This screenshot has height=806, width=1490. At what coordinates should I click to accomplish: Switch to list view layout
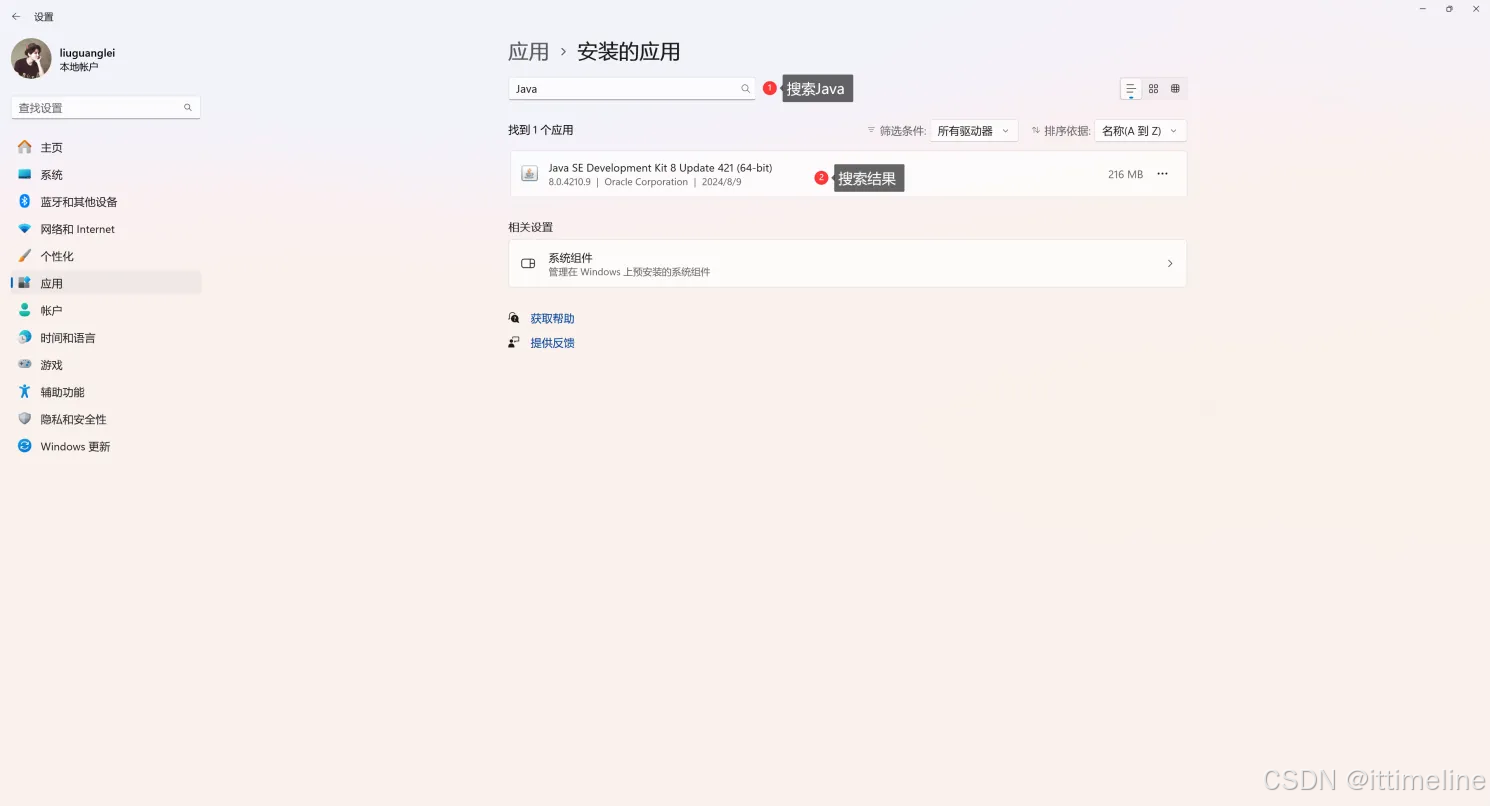coord(1131,89)
